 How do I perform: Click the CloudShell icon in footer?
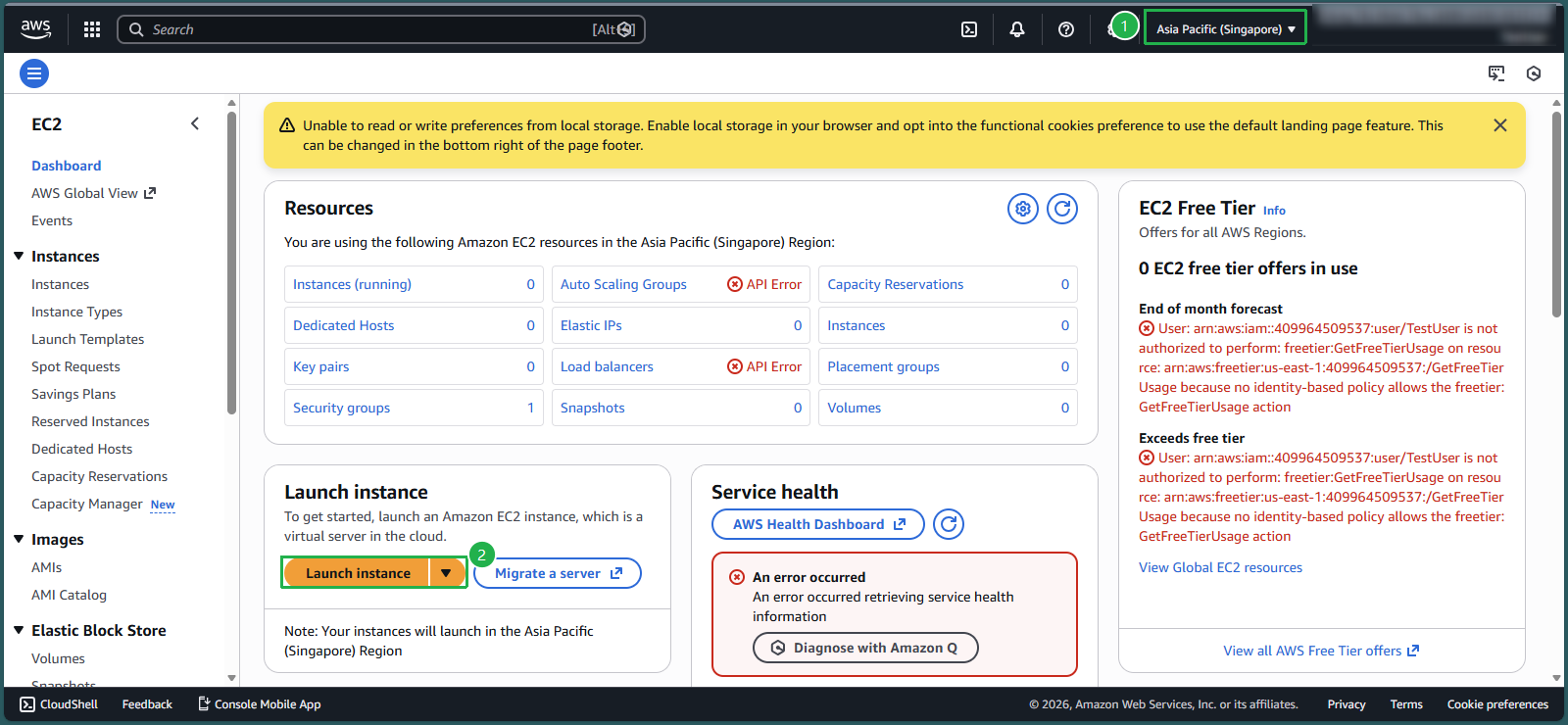(x=27, y=704)
